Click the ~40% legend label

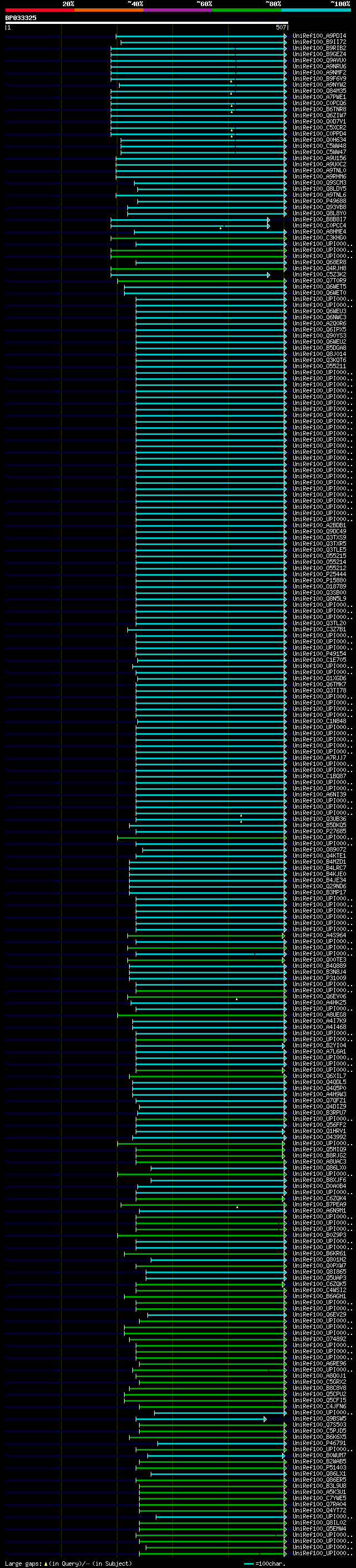tap(135, 4)
